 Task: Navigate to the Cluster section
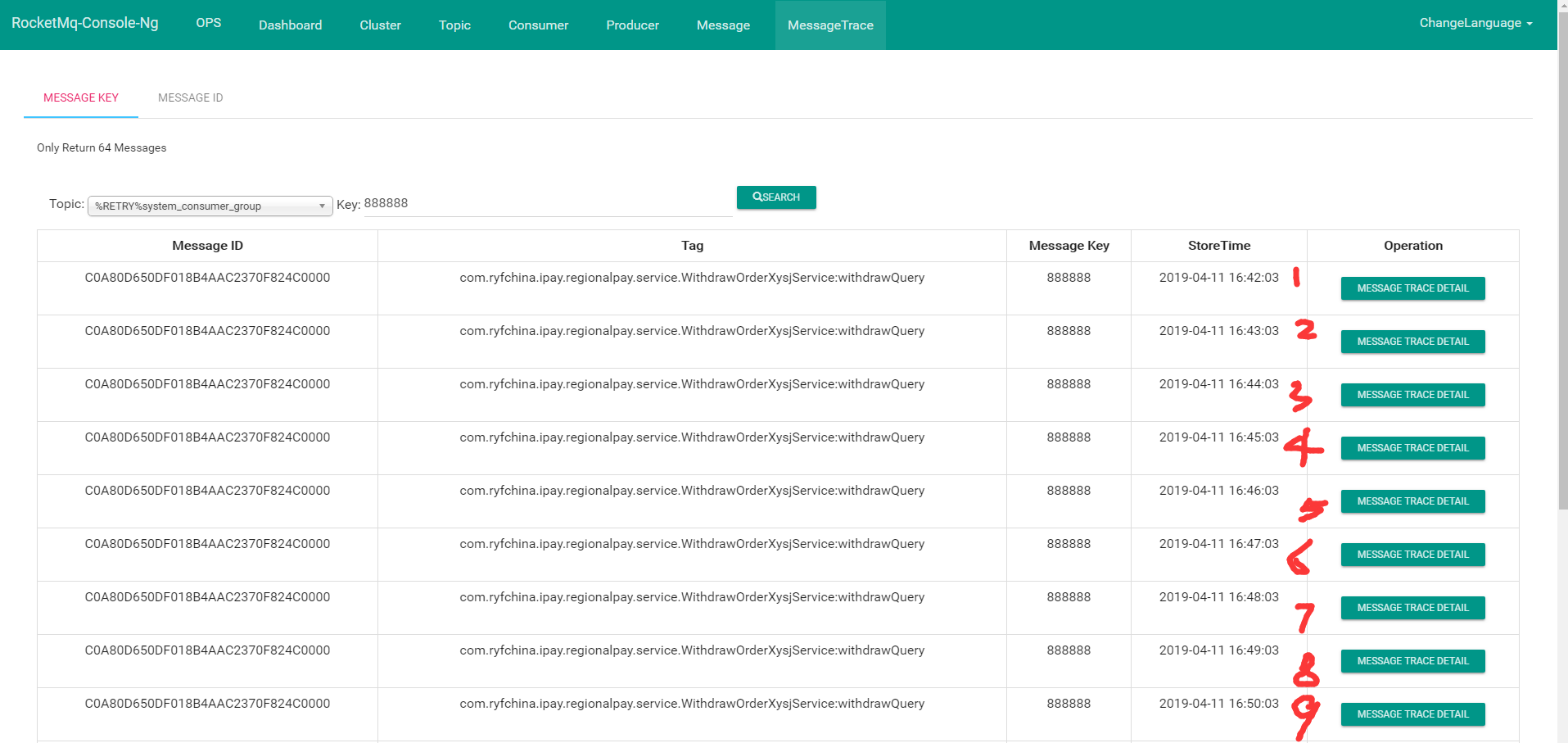[379, 25]
